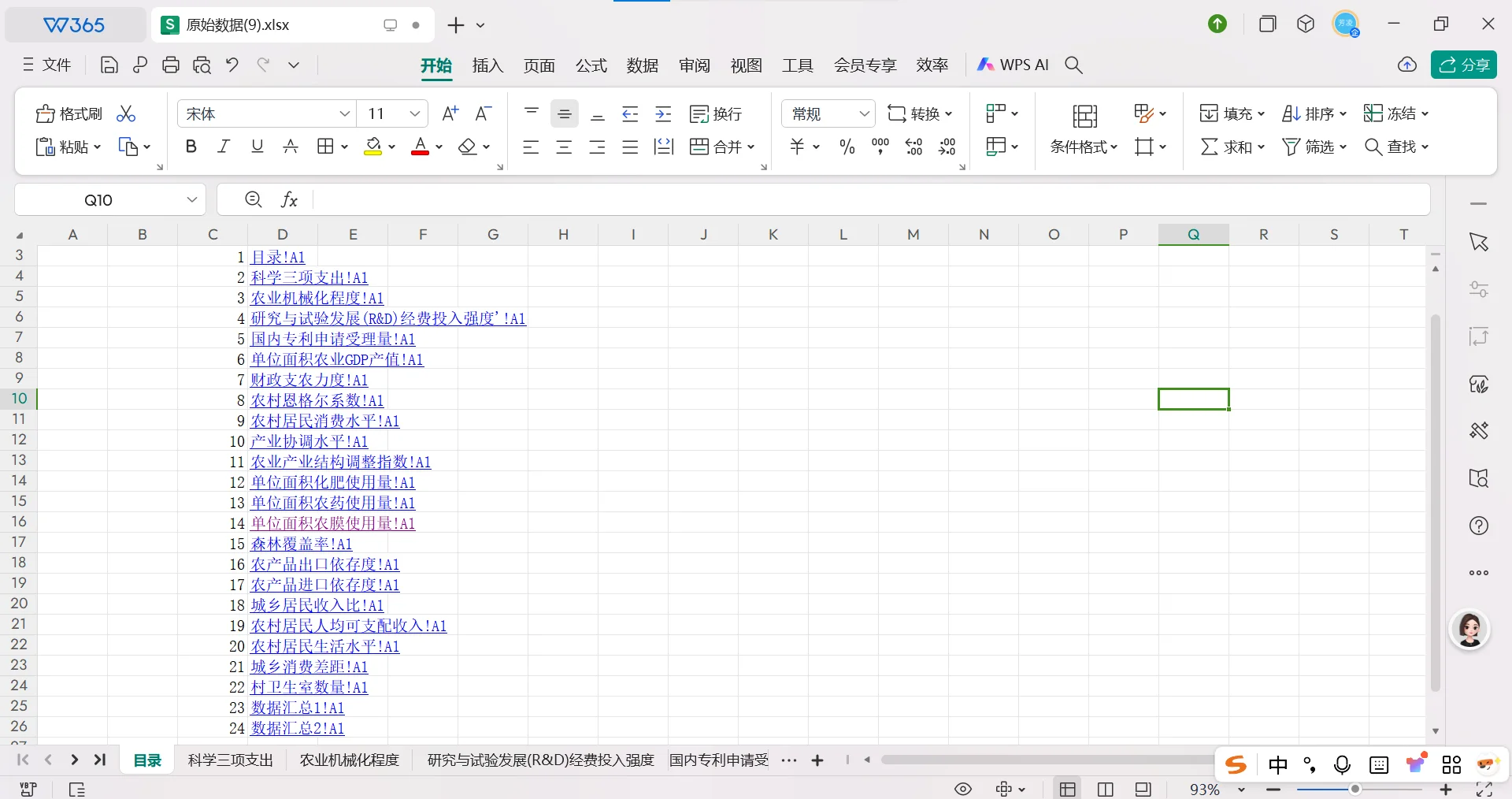The height and width of the screenshot is (799, 1512).
Task: Click the zoom slider handle
Action: click(x=1355, y=789)
